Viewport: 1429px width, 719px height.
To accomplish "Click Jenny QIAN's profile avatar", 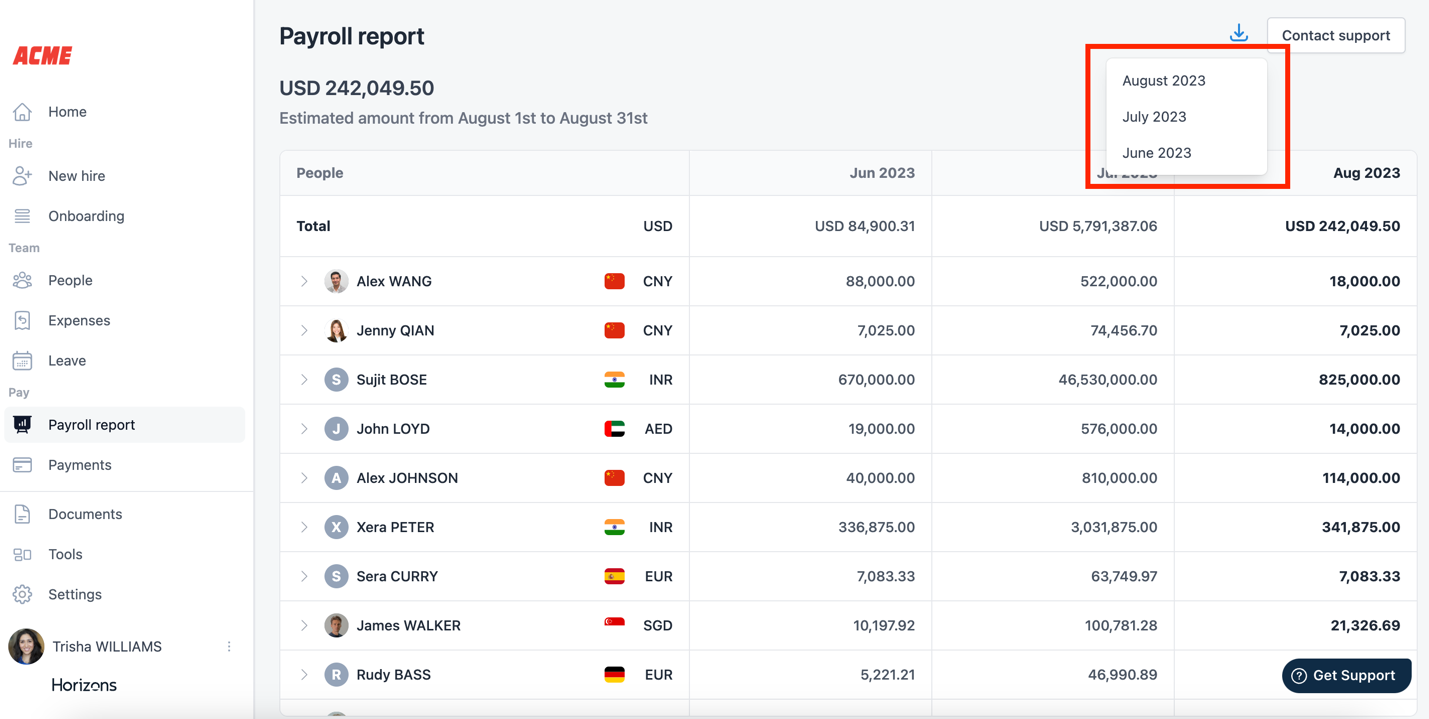I will pyautogui.click(x=336, y=331).
